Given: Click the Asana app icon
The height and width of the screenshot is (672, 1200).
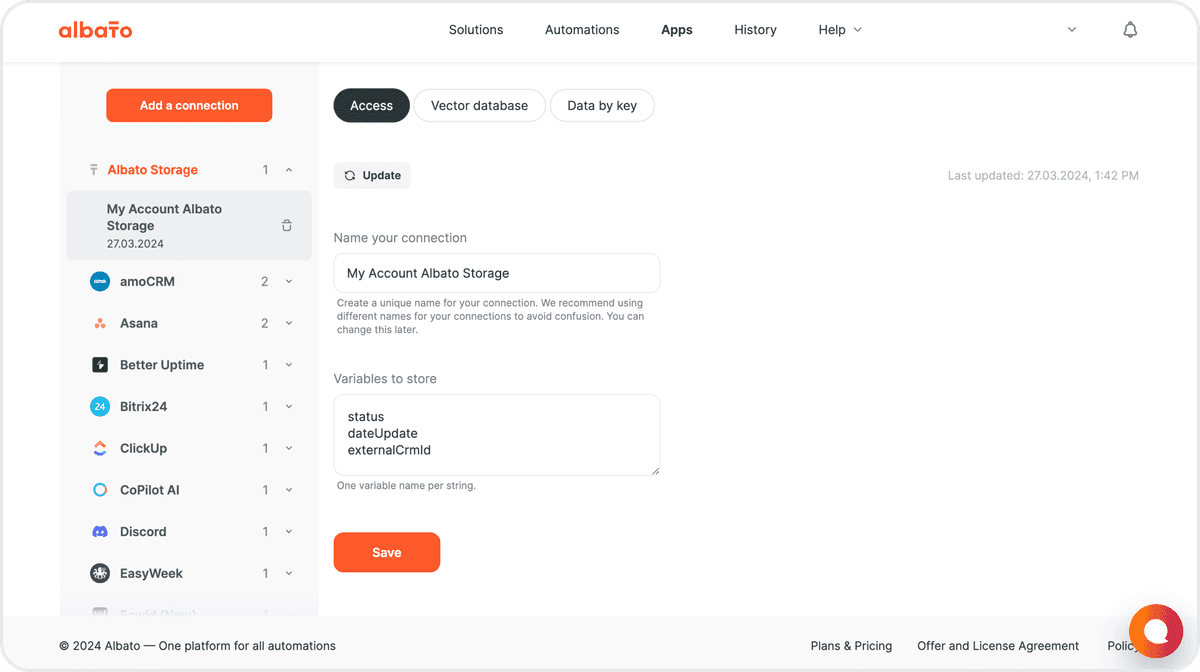Looking at the screenshot, I should point(100,324).
